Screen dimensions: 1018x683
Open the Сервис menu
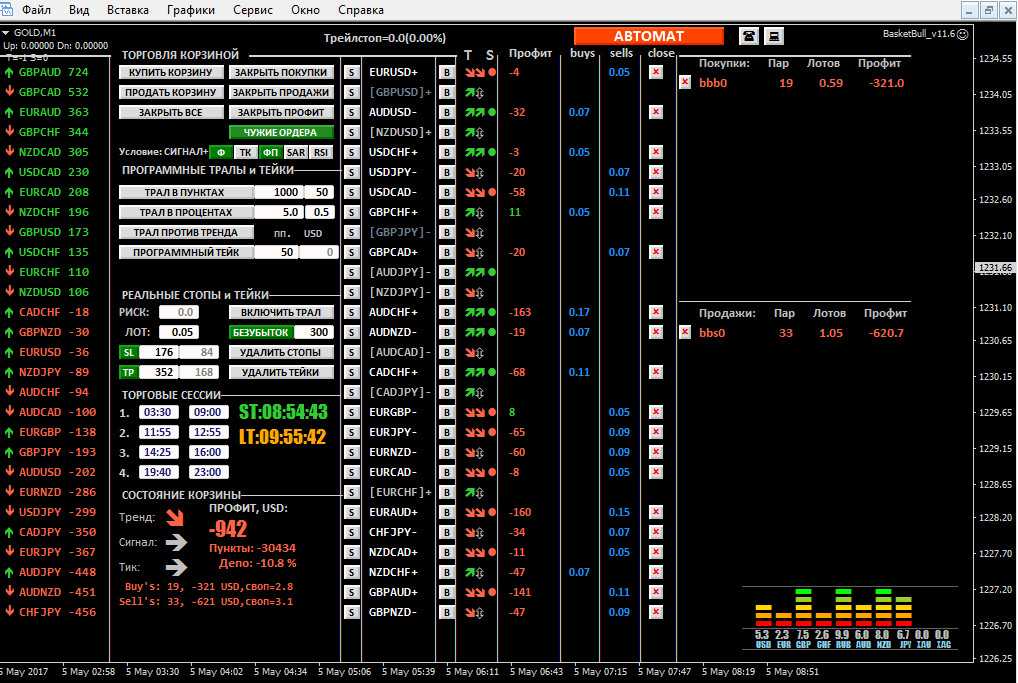click(253, 10)
